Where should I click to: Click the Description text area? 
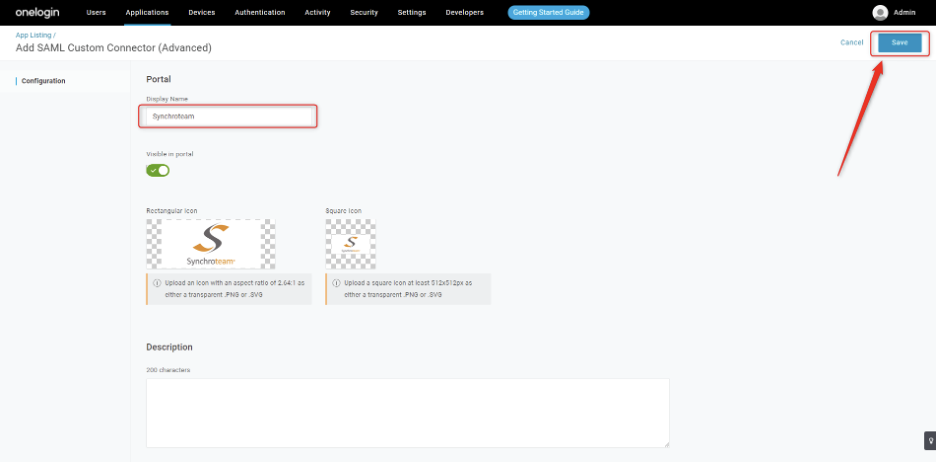point(408,413)
